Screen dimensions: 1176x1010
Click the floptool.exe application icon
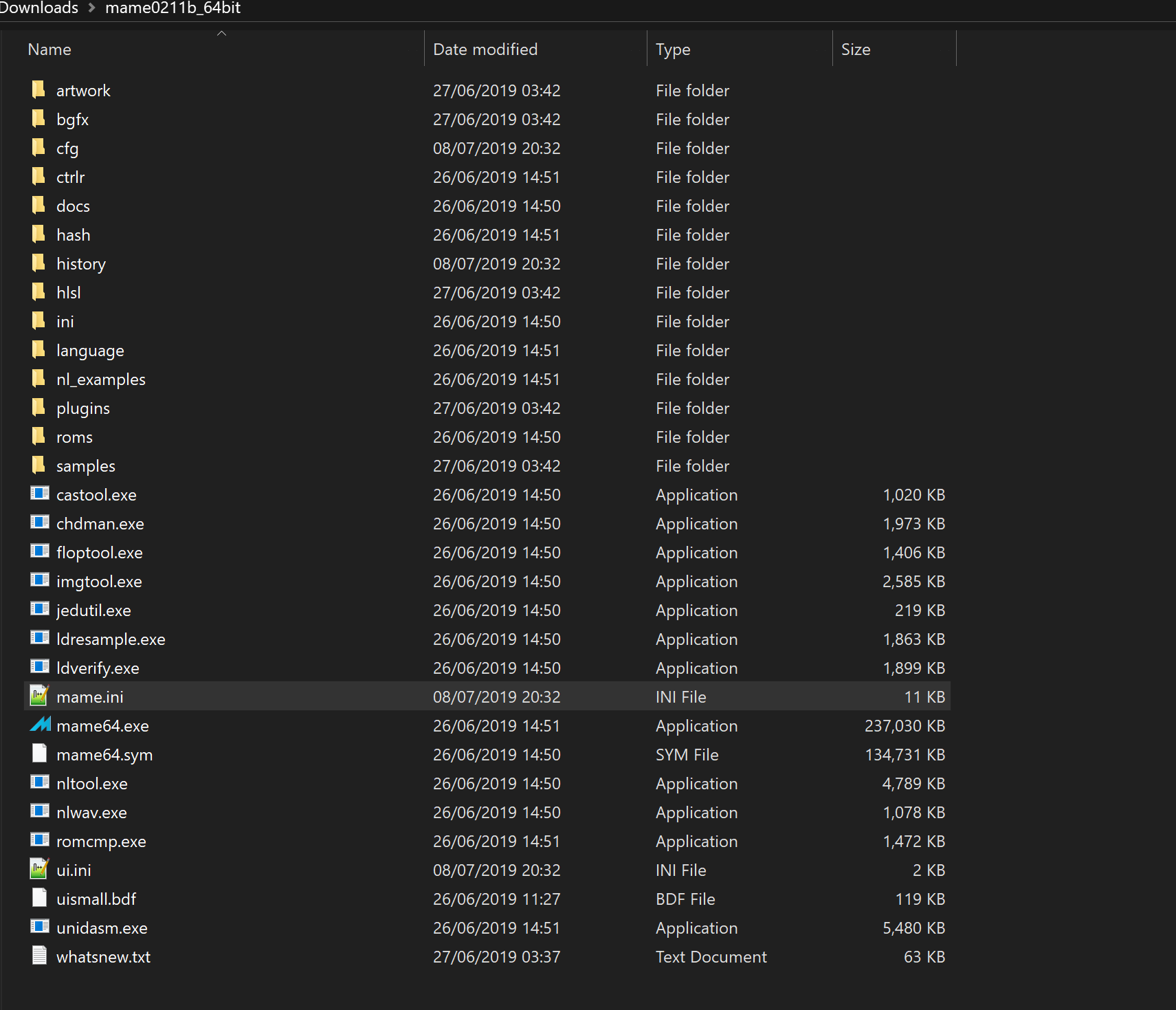[x=40, y=551]
